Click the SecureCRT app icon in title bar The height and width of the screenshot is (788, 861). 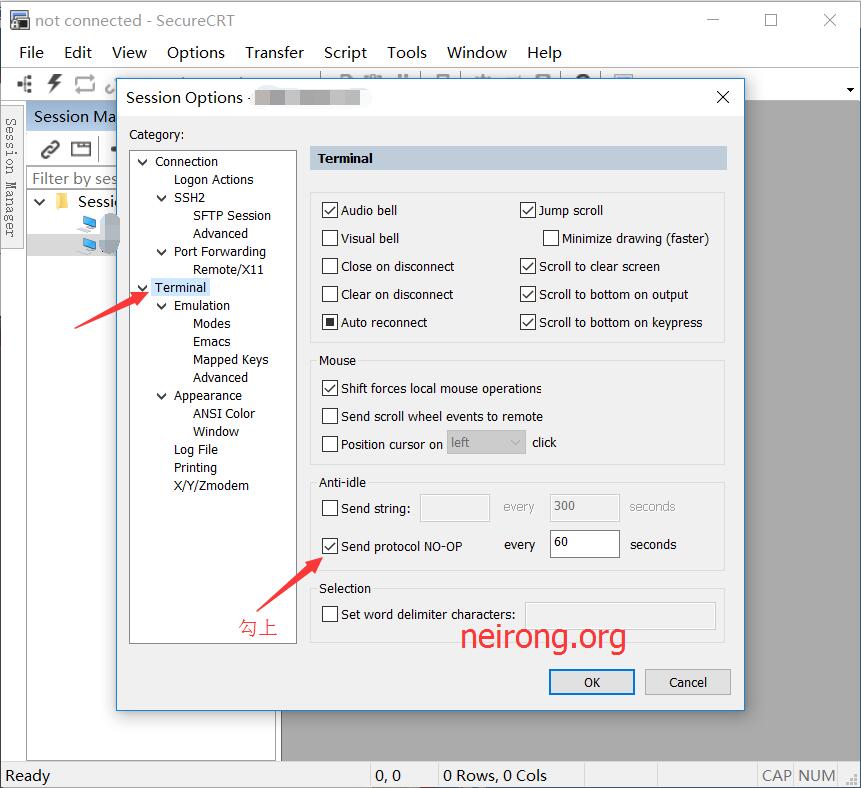[x=19, y=20]
